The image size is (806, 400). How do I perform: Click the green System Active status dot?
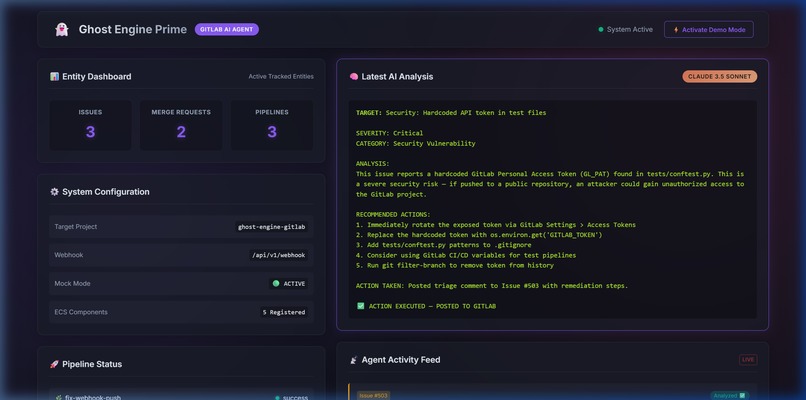pos(600,29)
